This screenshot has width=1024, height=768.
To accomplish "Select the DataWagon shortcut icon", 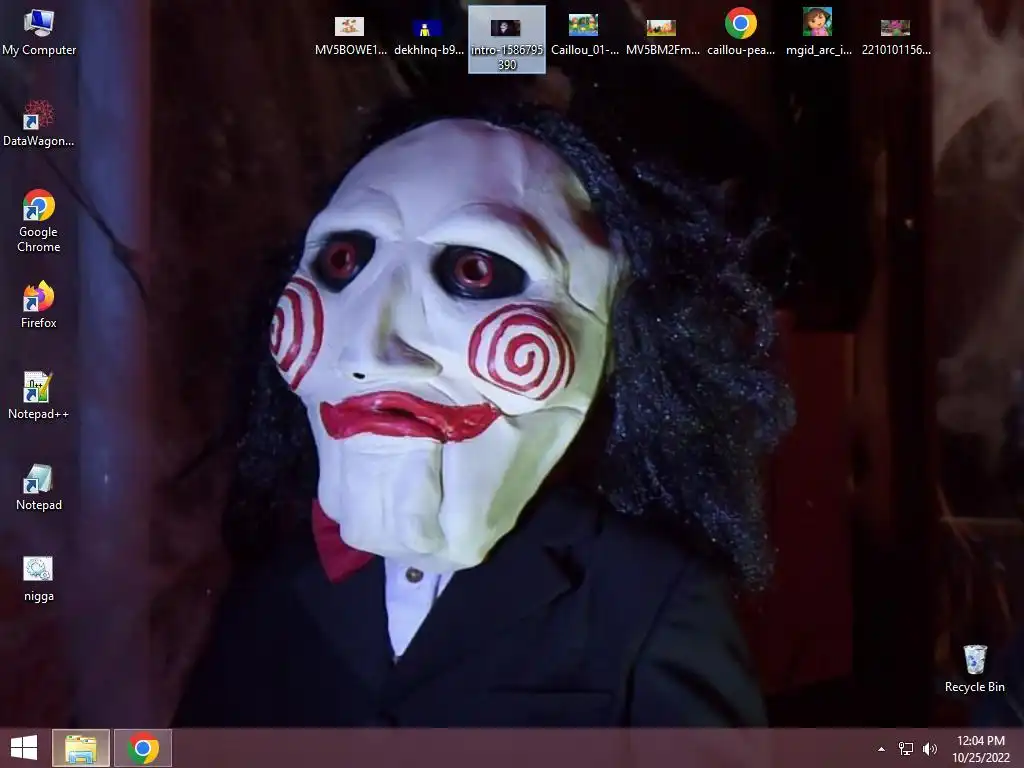I will click(39, 123).
